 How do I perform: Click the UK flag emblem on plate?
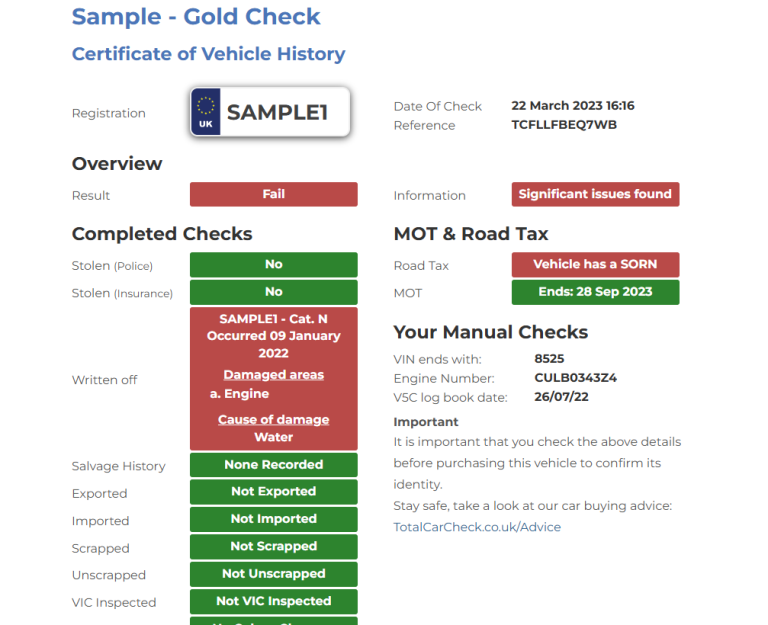coord(206,112)
